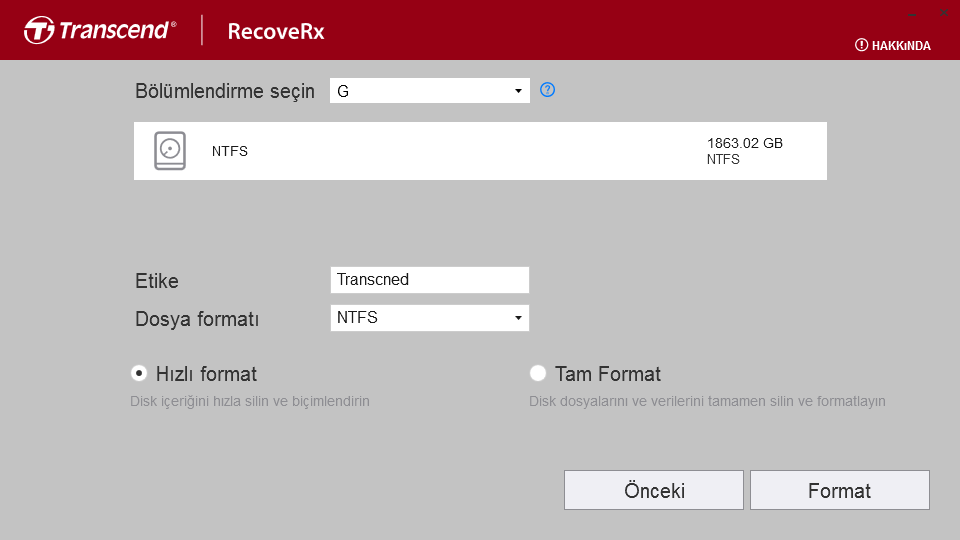Click the 1863.02 GB size text
The width and height of the screenshot is (960, 540).
click(745, 143)
